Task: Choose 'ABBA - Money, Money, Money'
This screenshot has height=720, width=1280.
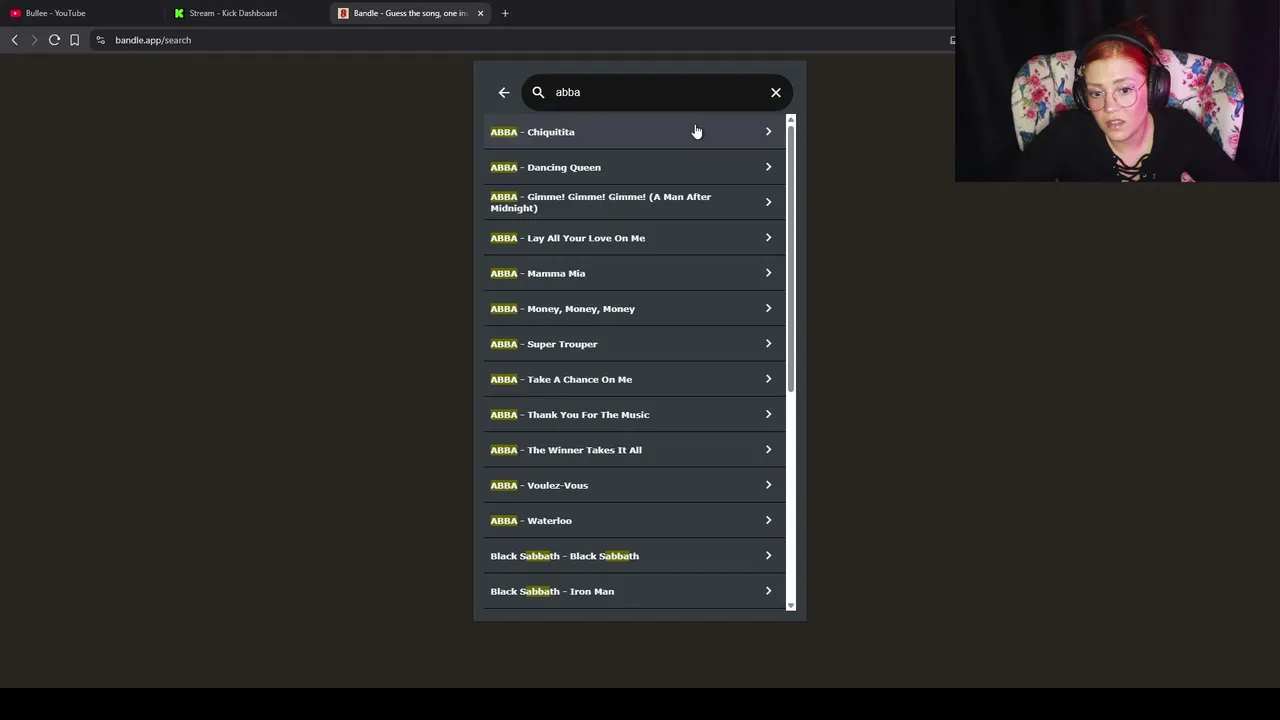Action: 634,308
